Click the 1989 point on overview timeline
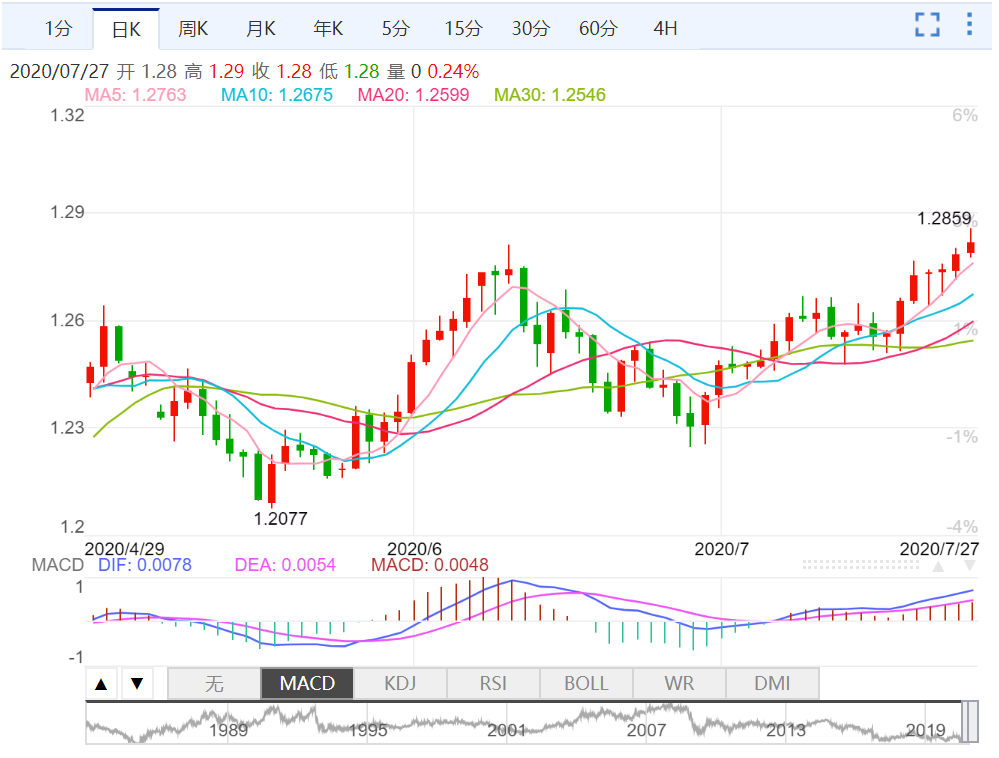The height and width of the screenshot is (758, 999). click(229, 730)
